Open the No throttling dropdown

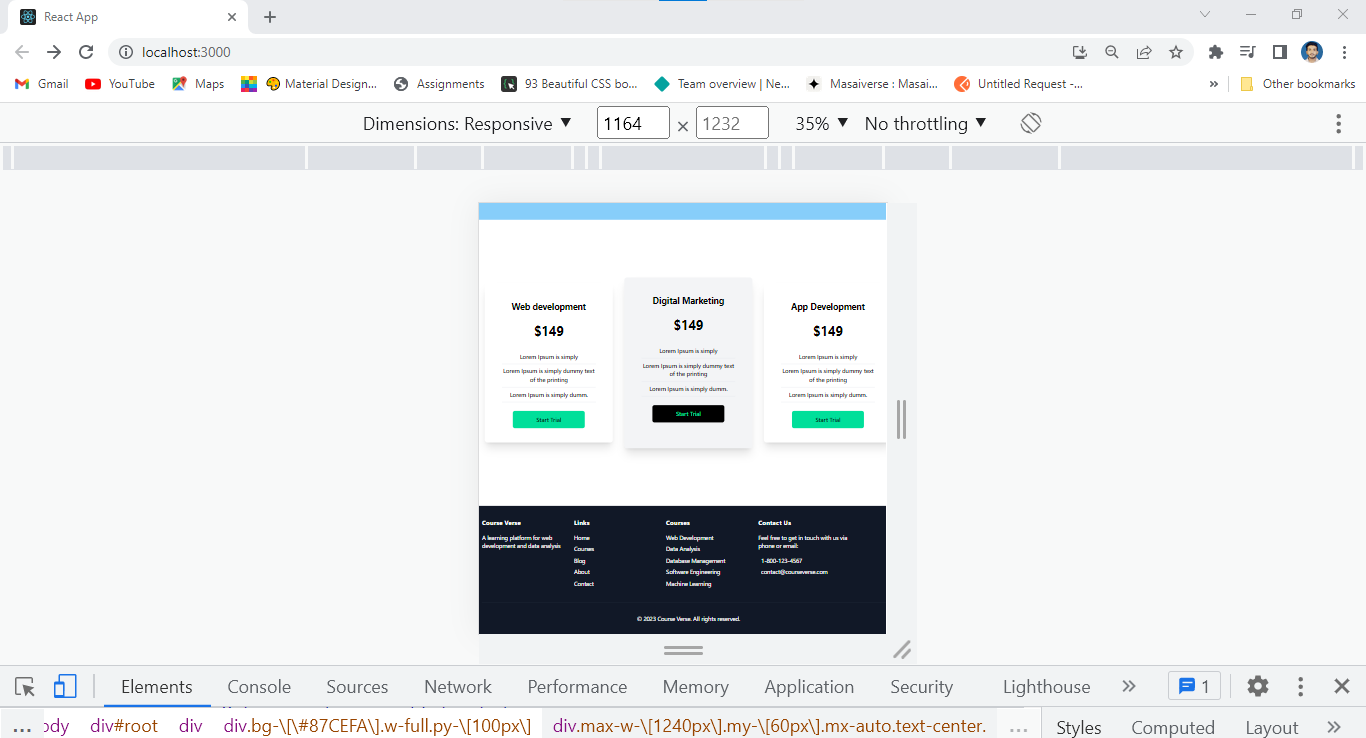tap(925, 123)
